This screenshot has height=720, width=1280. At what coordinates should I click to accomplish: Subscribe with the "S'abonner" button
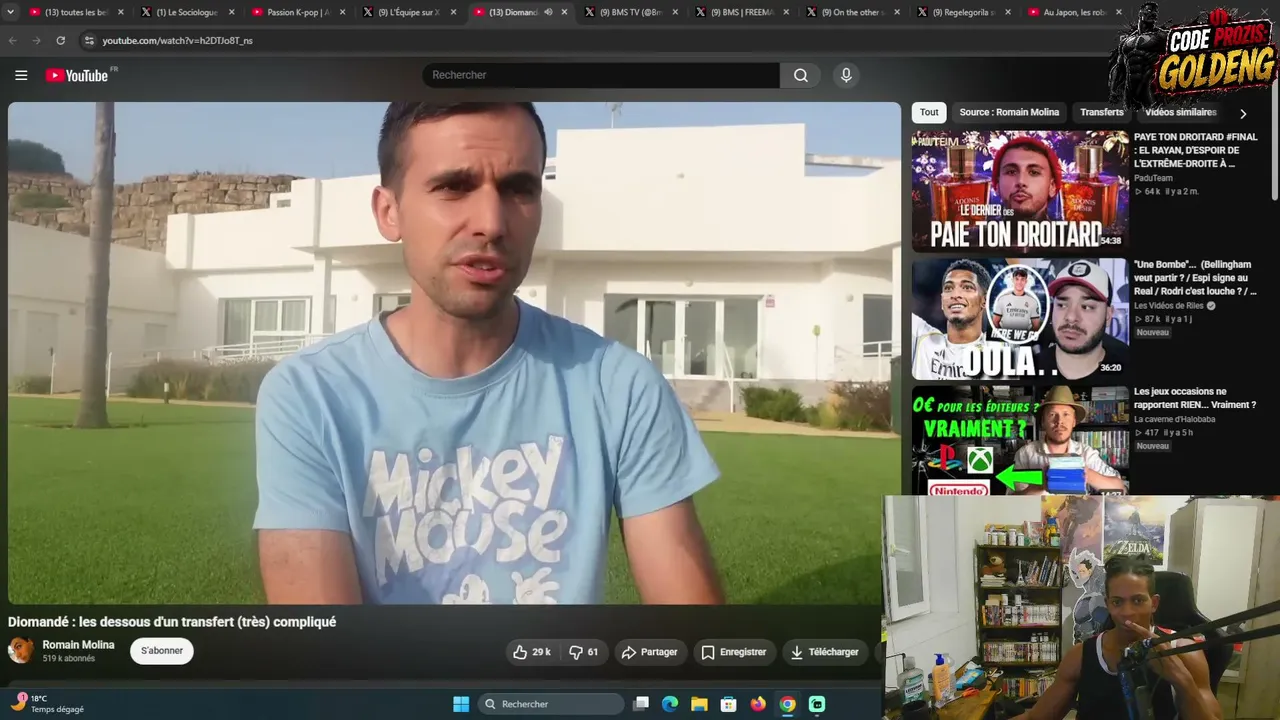point(162,651)
